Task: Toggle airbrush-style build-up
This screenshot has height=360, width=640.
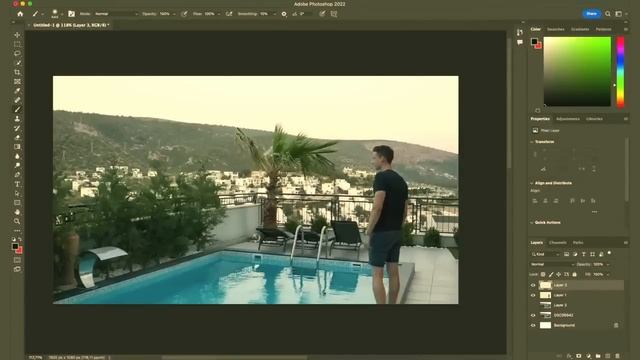Action: point(229,14)
